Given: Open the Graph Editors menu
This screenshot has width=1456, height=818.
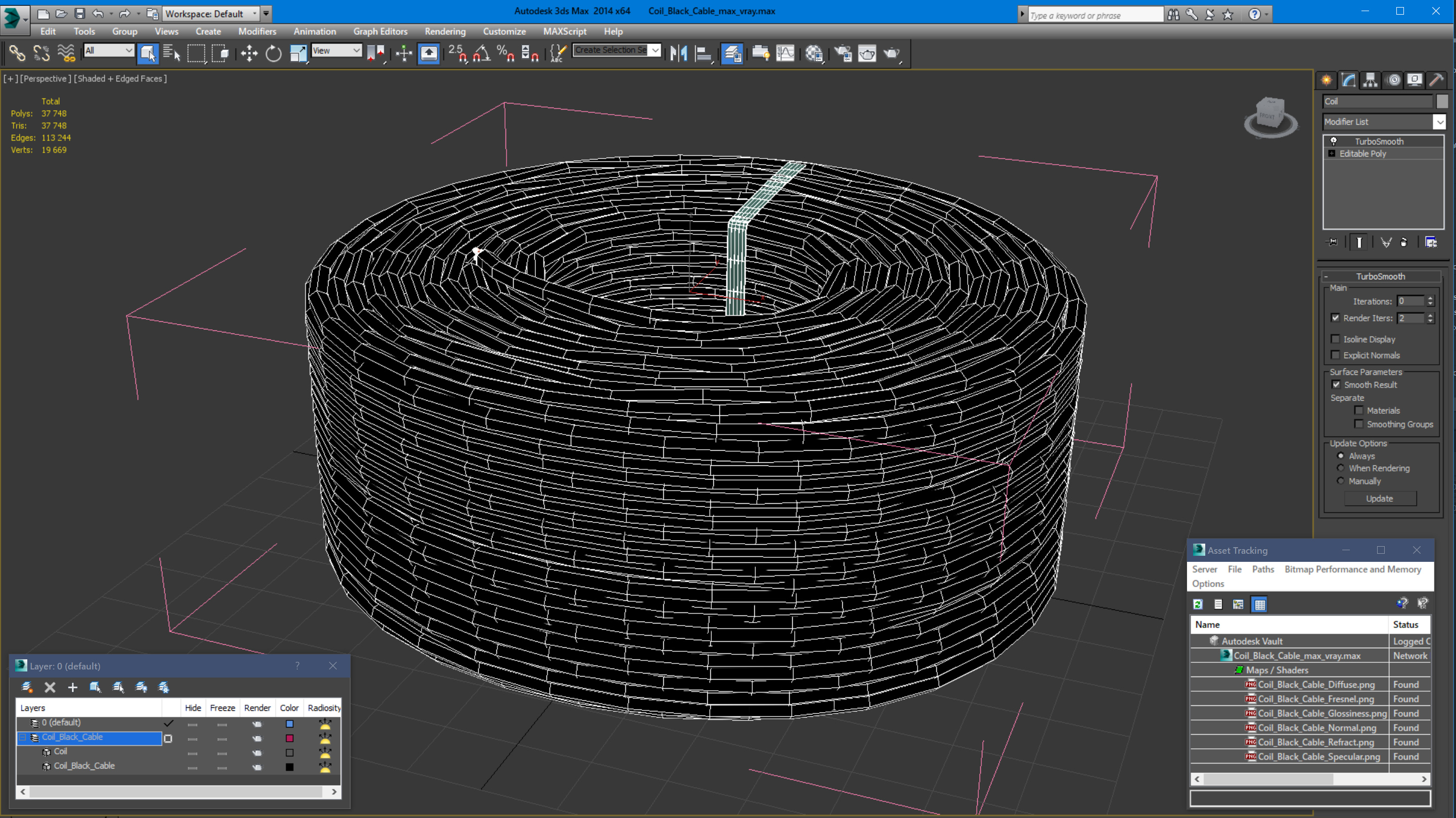Looking at the screenshot, I should (x=380, y=32).
